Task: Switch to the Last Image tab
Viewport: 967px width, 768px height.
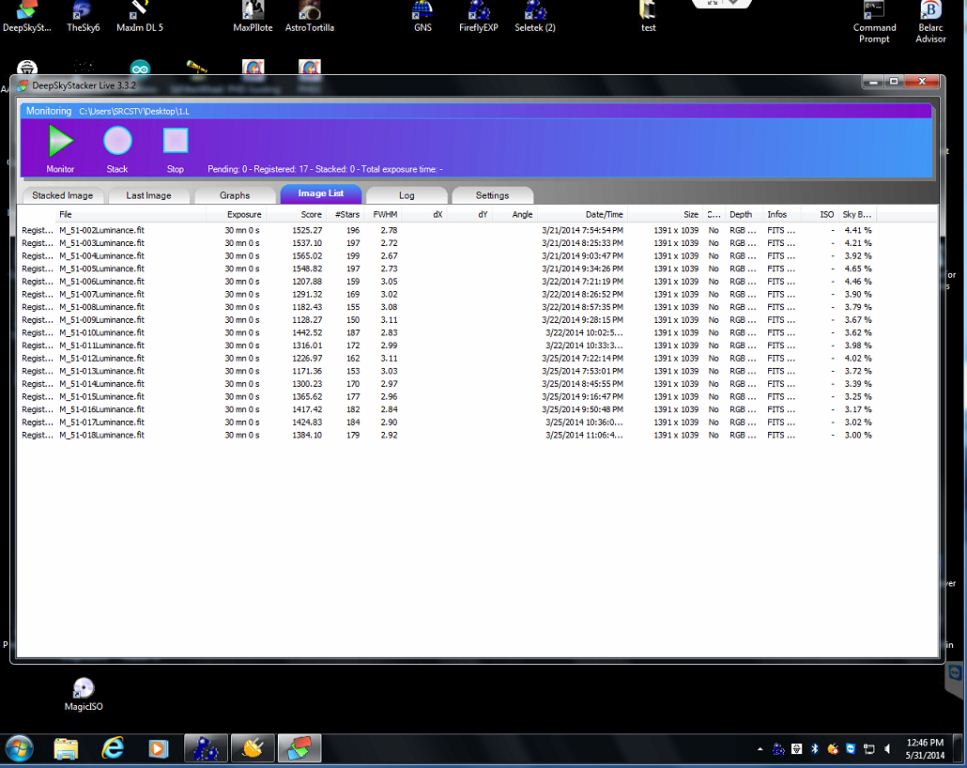Action: (x=149, y=196)
